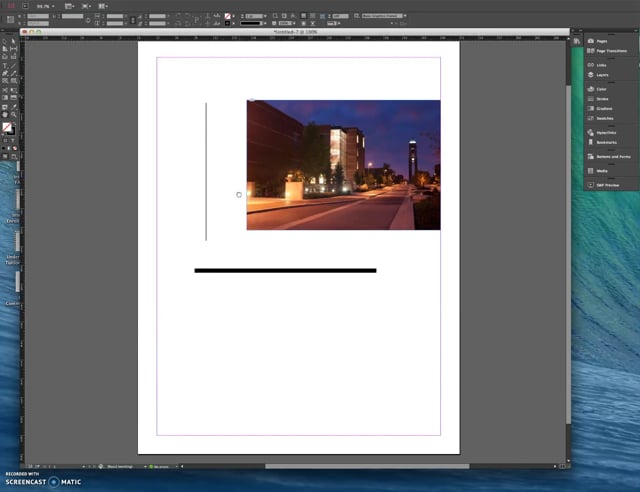
Task: Pick the Line tool in the toolbox
Action: (12, 65)
